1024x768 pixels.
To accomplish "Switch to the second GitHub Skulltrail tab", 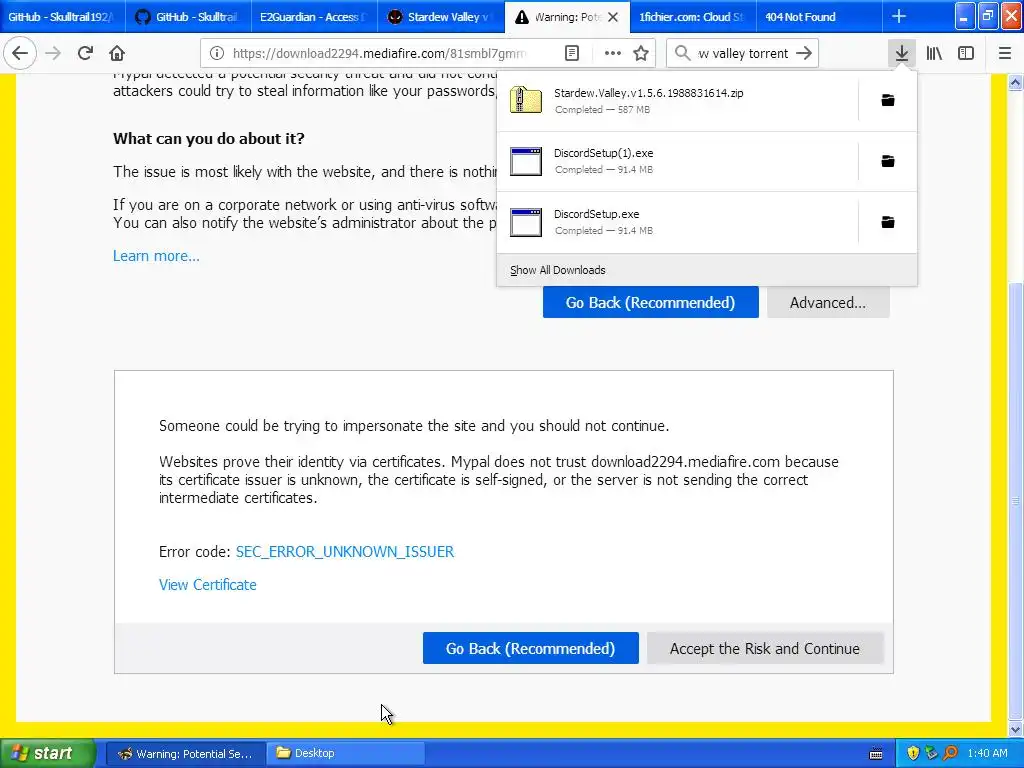I will click(188, 17).
